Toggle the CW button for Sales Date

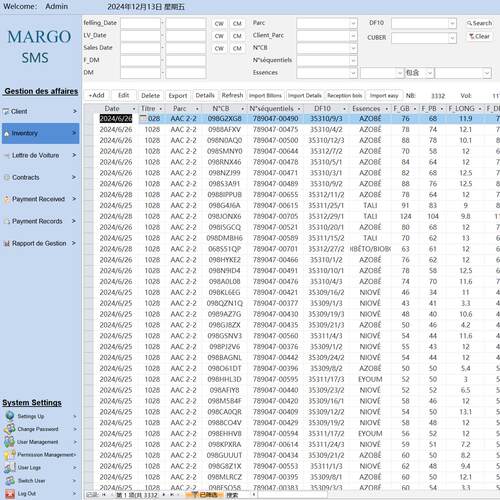pos(219,48)
